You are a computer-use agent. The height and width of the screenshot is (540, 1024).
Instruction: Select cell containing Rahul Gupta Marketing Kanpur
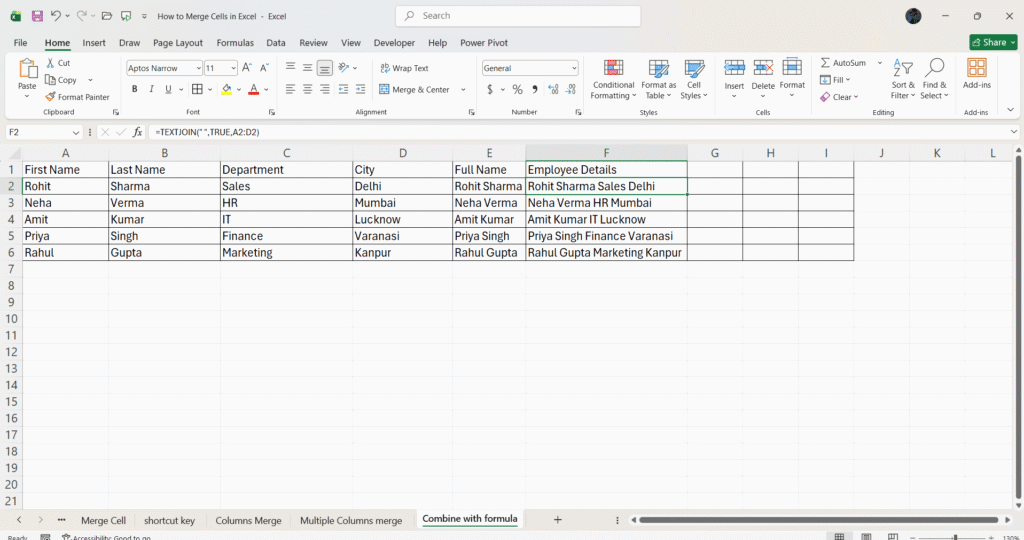pos(606,253)
